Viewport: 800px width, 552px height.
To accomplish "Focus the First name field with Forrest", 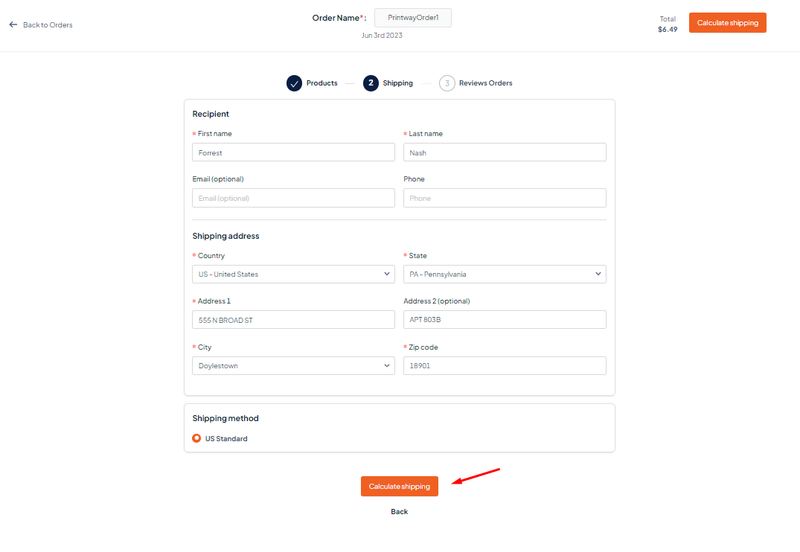I will click(x=293, y=153).
